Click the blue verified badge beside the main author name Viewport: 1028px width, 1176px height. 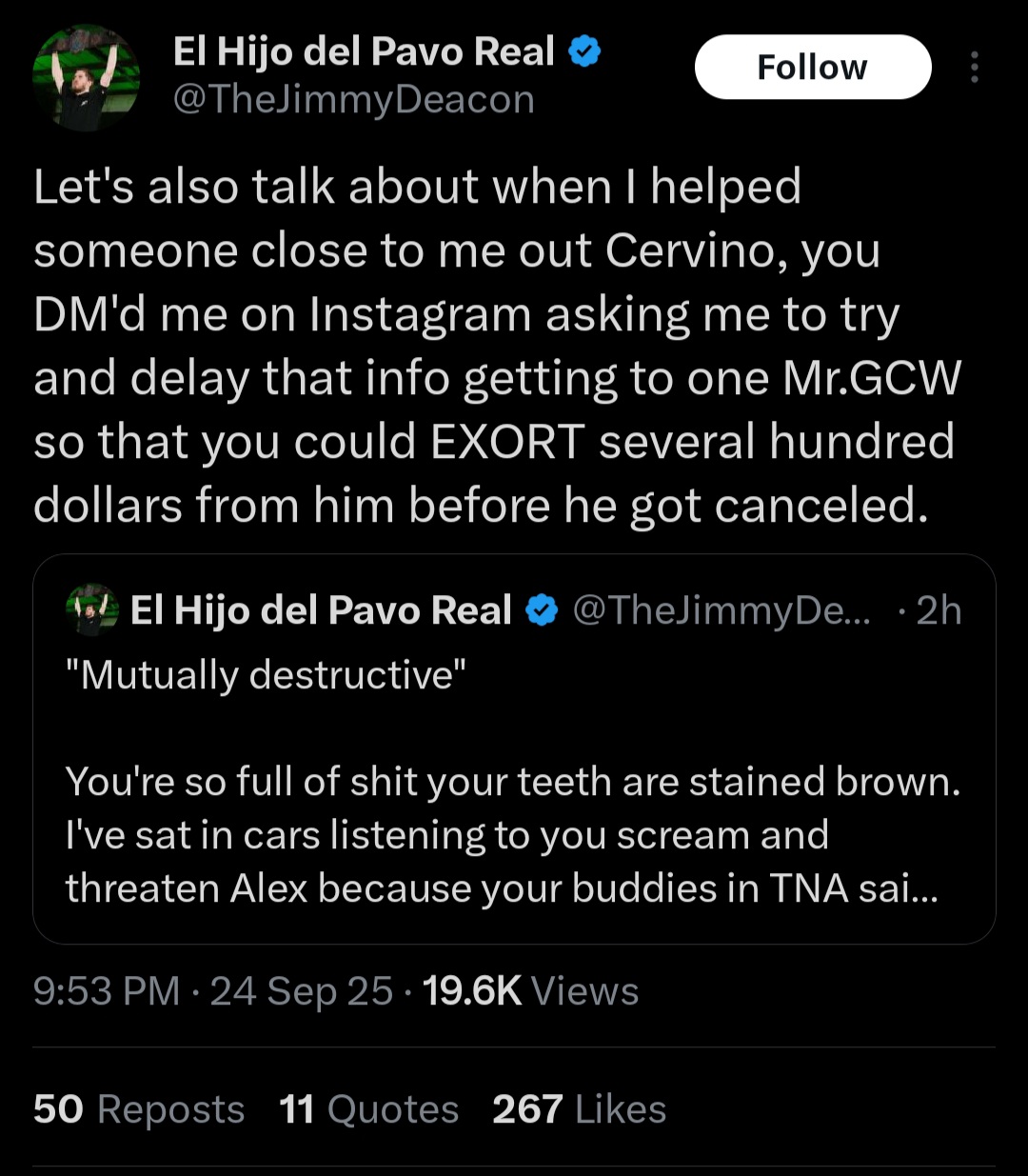584,52
